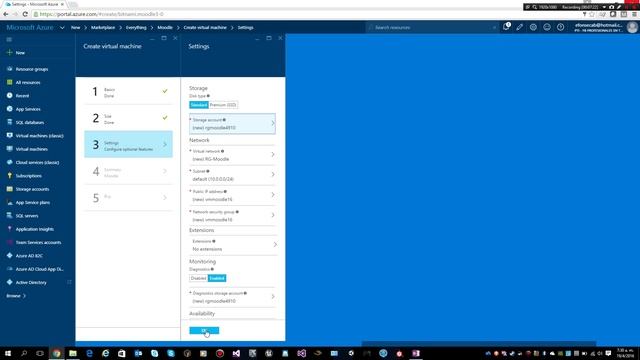The image size is (640, 360).
Task: Select step 3 Settings
Action: 128,144
